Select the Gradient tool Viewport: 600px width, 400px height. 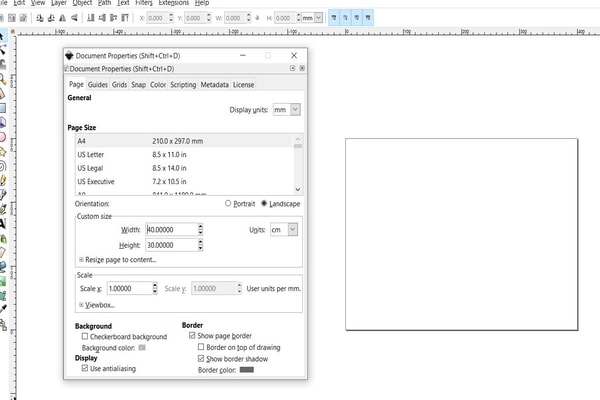[x=3, y=281]
